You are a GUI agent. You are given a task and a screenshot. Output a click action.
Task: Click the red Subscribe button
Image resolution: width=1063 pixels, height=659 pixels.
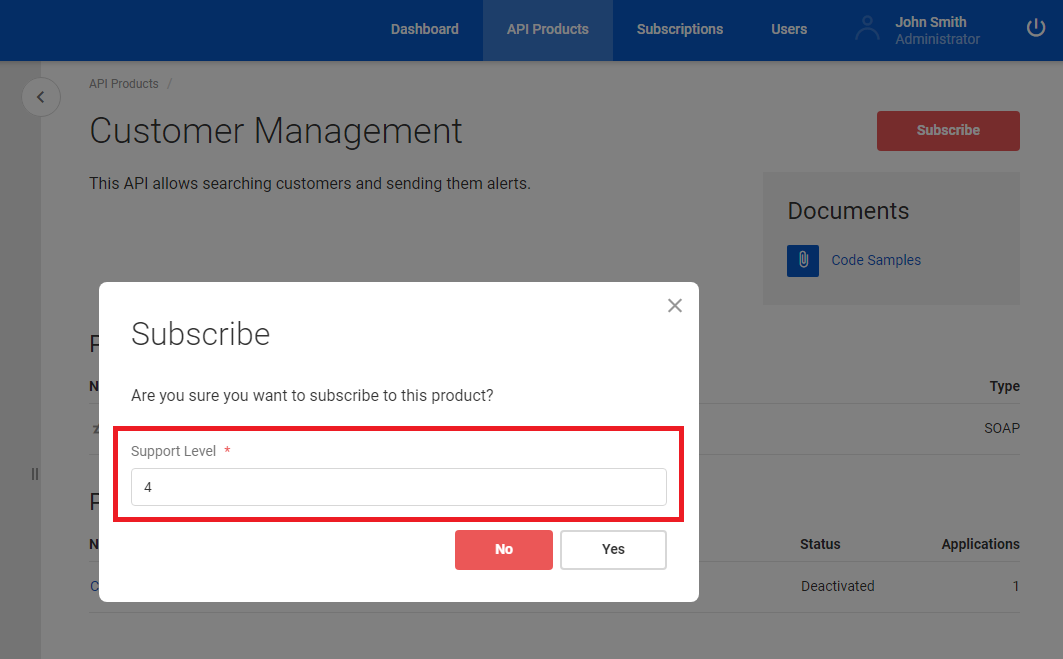tap(947, 131)
